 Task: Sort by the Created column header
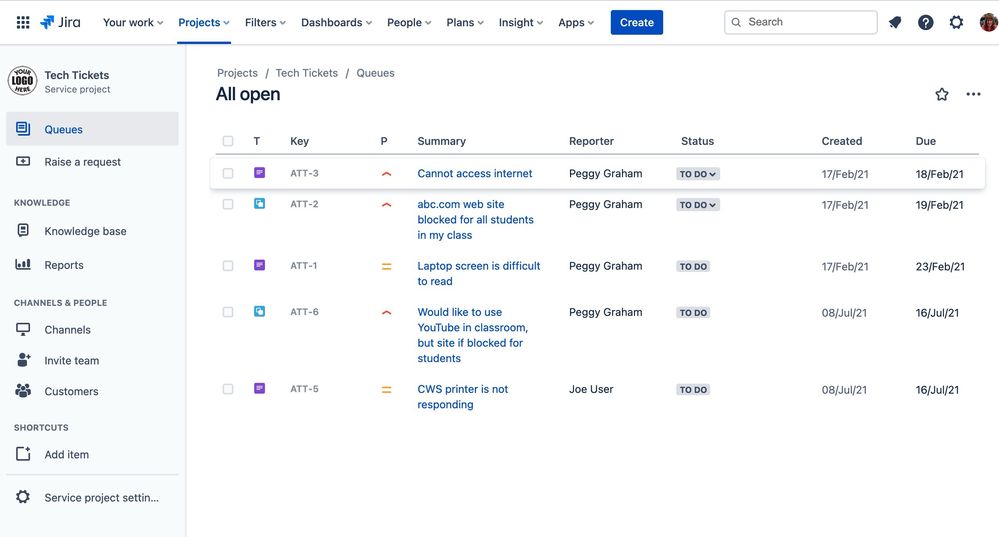click(x=842, y=141)
